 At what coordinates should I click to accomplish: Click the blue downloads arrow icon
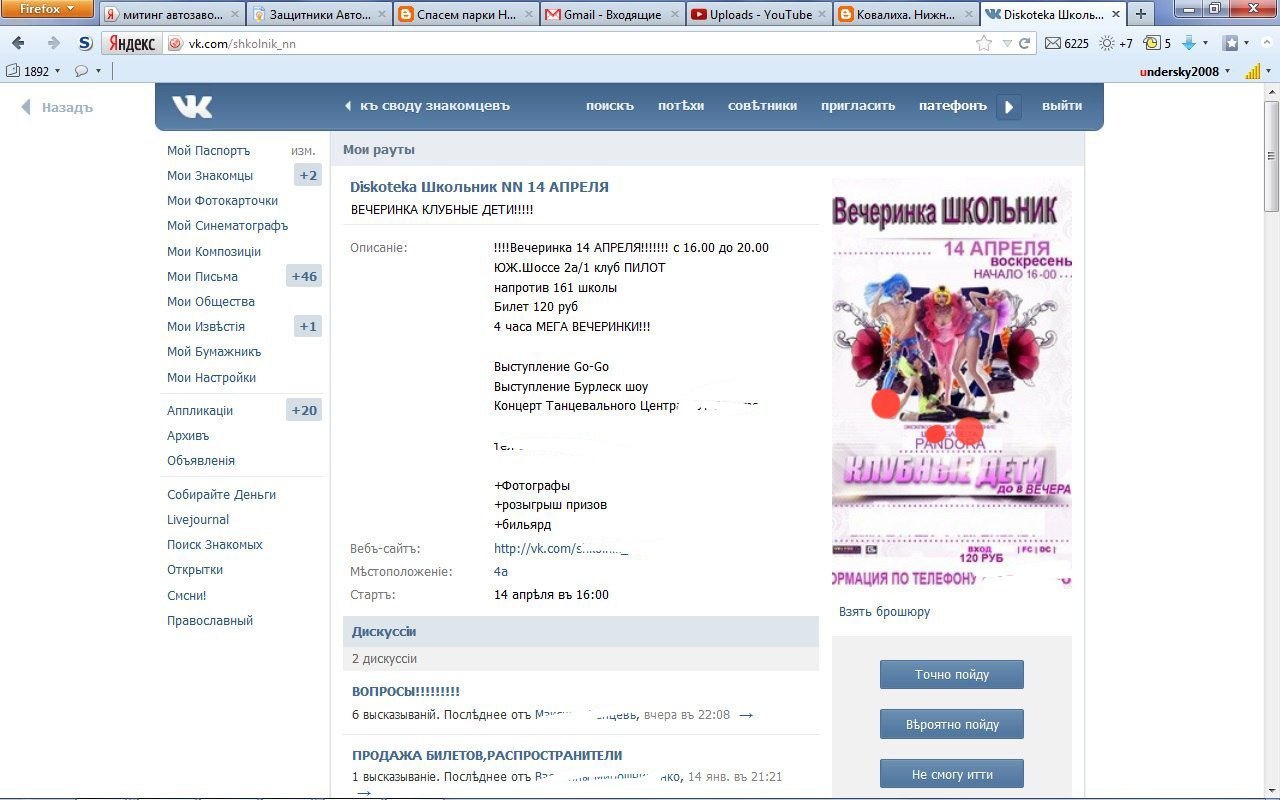(1189, 44)
